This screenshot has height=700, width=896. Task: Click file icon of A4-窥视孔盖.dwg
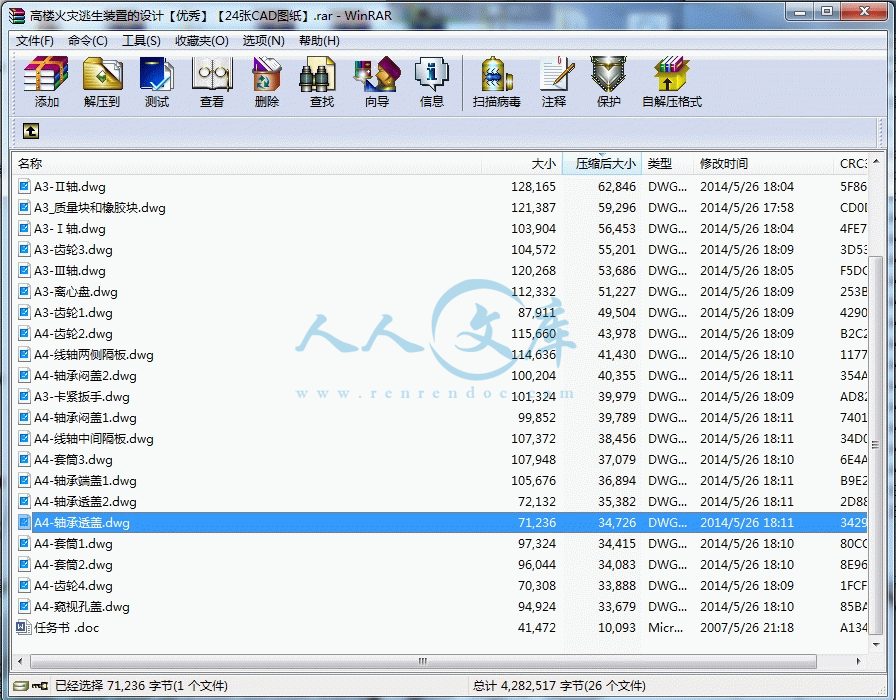tap(24, 606)
